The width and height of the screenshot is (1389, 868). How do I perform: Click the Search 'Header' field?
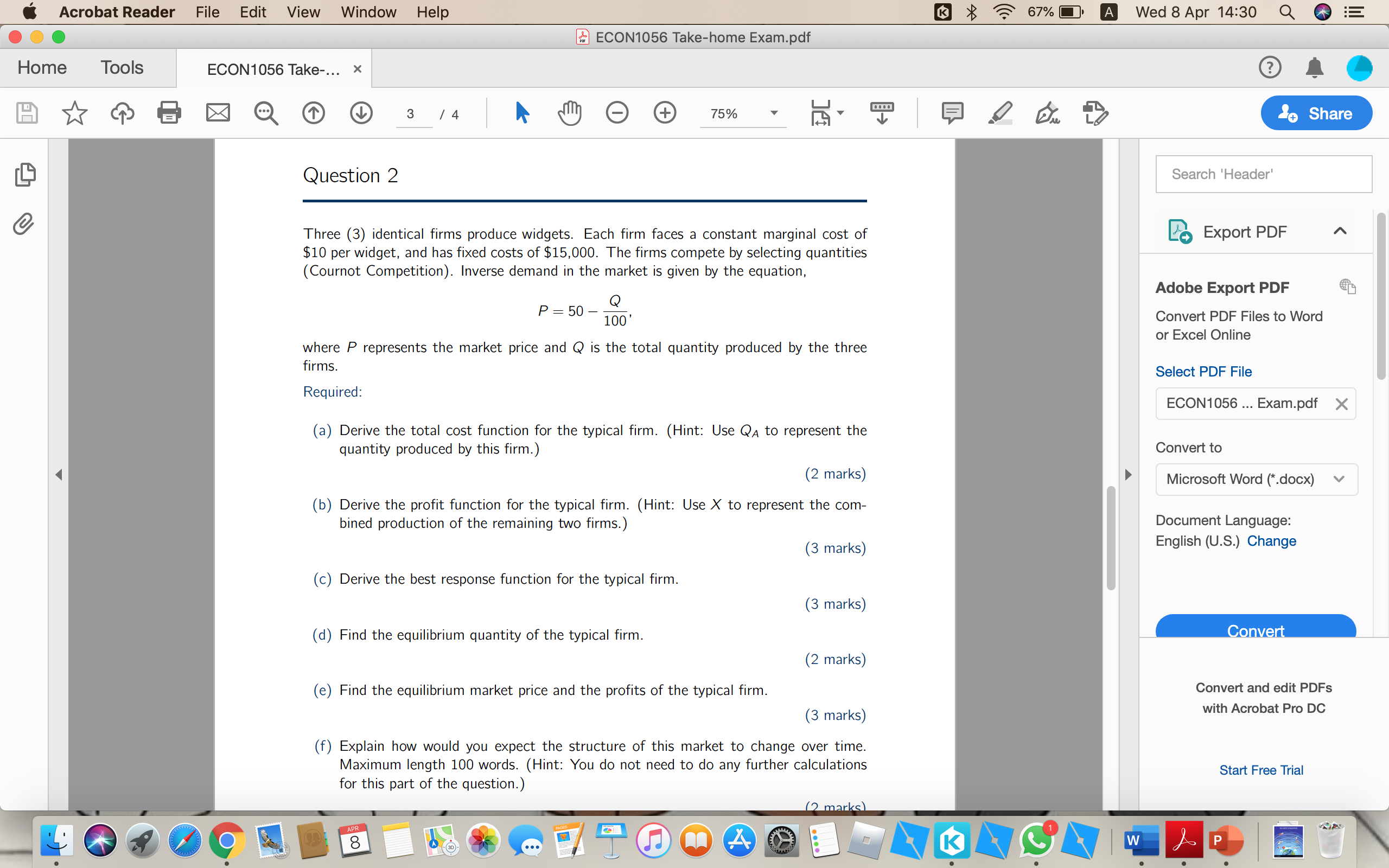[1263, 174]
